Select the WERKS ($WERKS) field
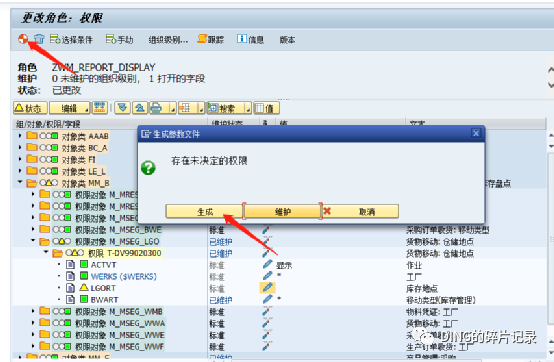Image resolution: width=554 pixels, height=362 pixels. (124, 276)
